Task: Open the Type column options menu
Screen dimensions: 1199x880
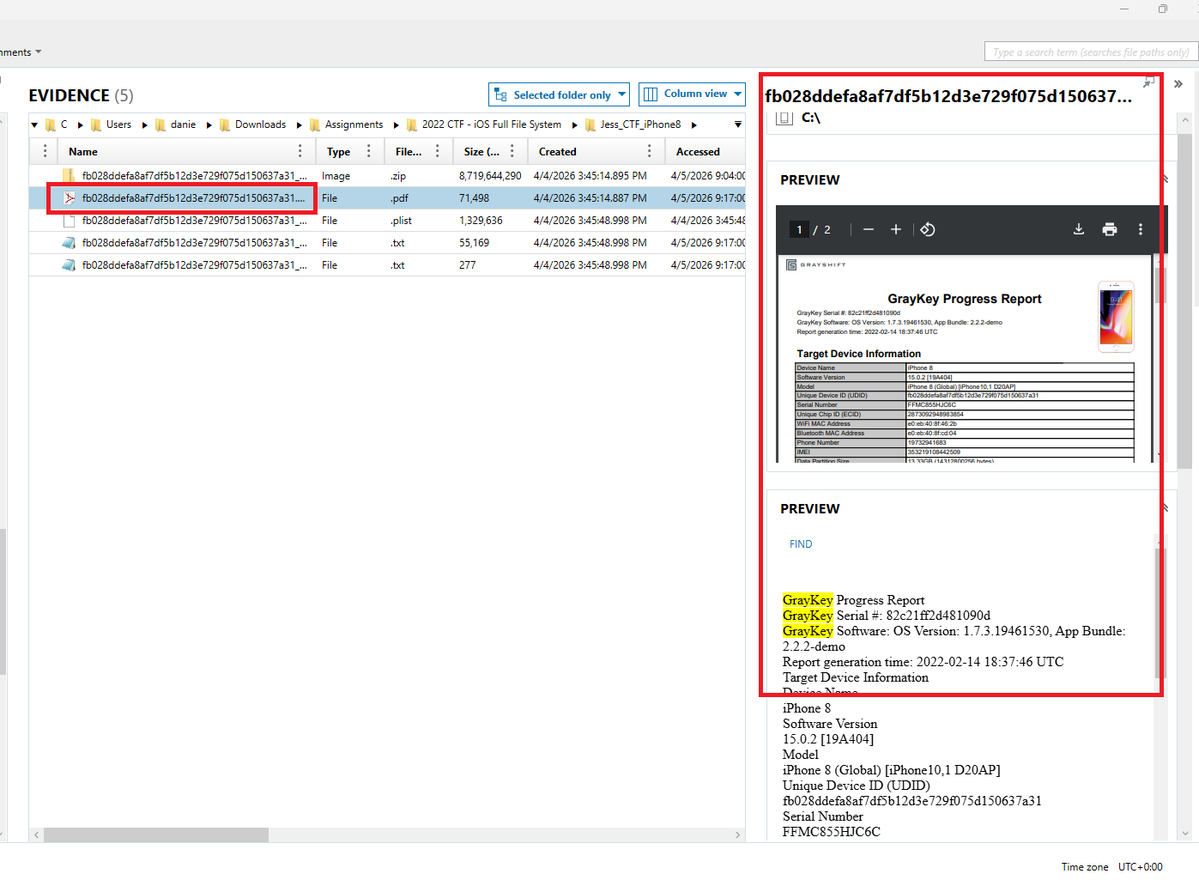Action: click(369, 151)
